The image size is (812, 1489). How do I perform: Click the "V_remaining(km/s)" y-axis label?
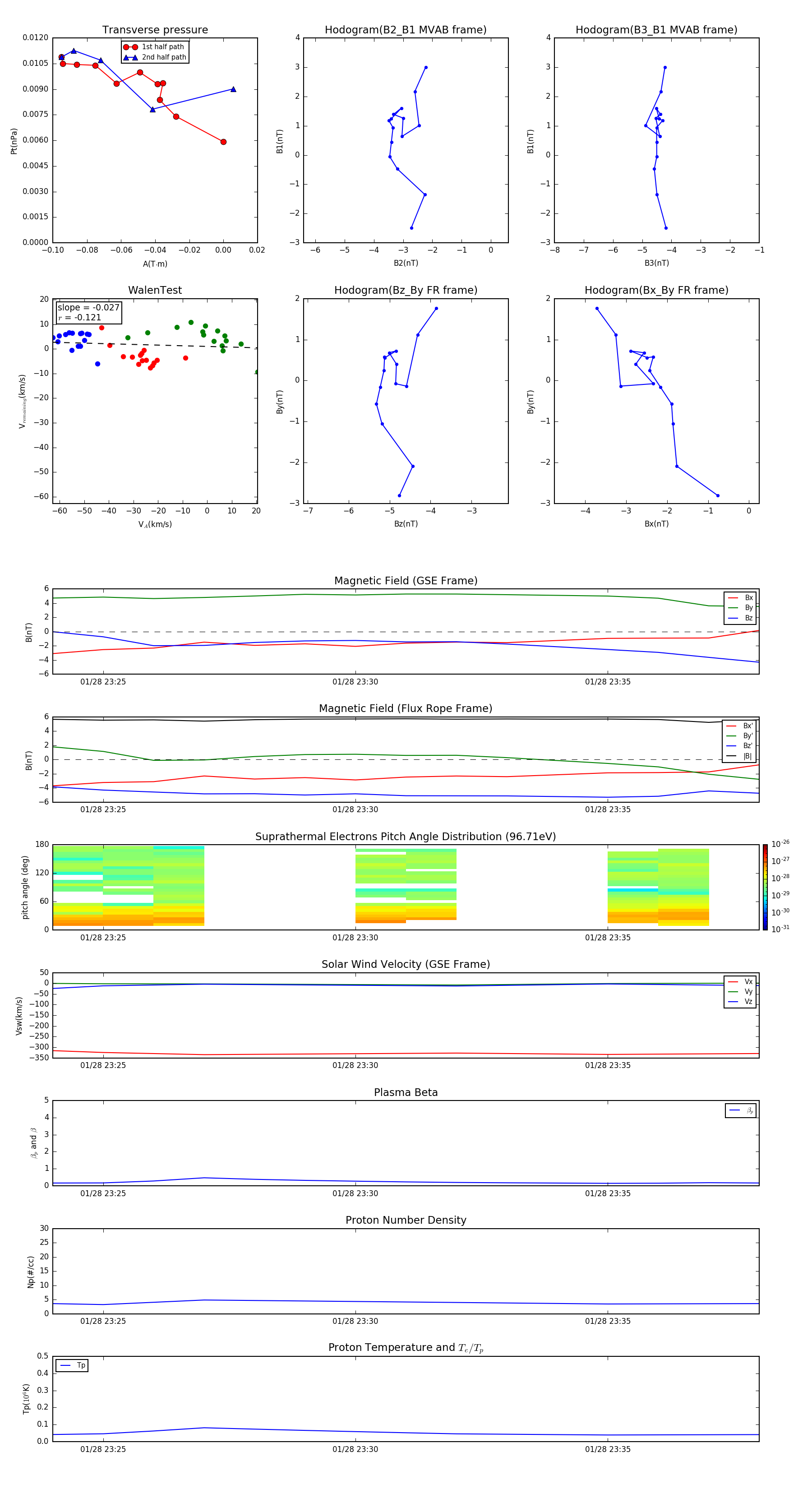tap(22, 401)
